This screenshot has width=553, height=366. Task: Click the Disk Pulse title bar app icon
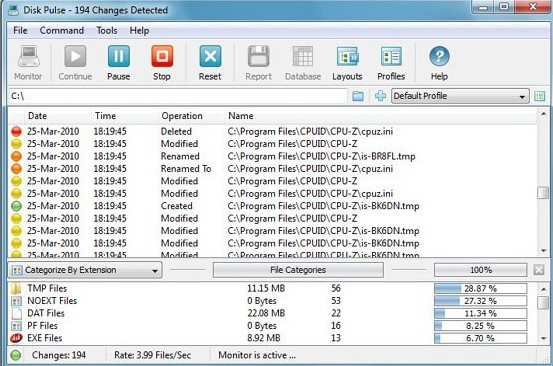[13, 10]
